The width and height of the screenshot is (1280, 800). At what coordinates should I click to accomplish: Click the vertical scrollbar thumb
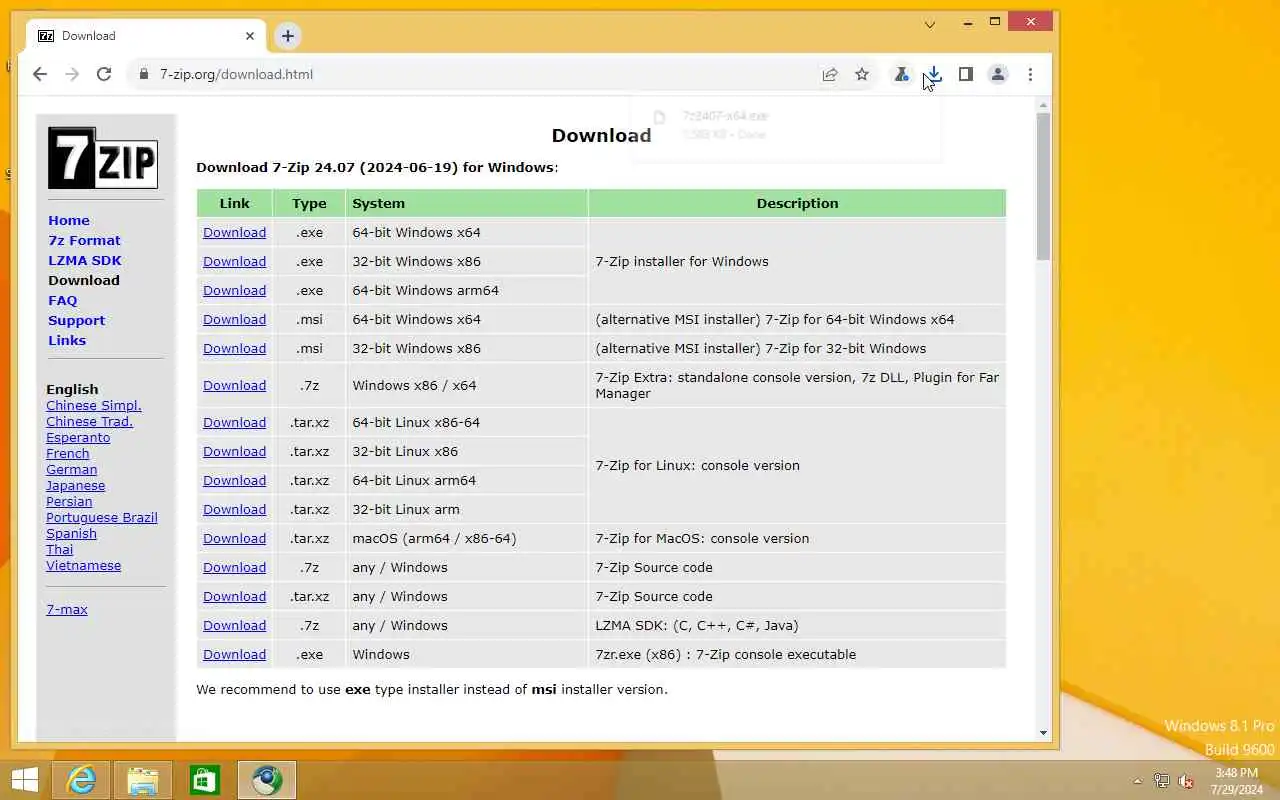pos(1043,186)
